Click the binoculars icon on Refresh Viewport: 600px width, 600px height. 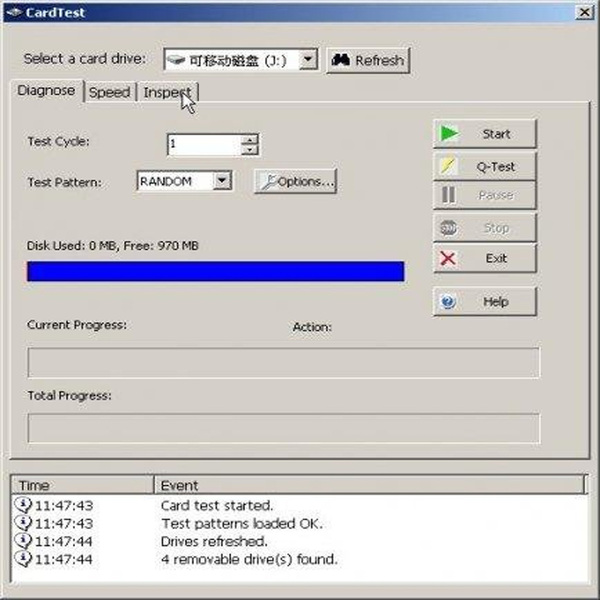(x=341, y=59)
